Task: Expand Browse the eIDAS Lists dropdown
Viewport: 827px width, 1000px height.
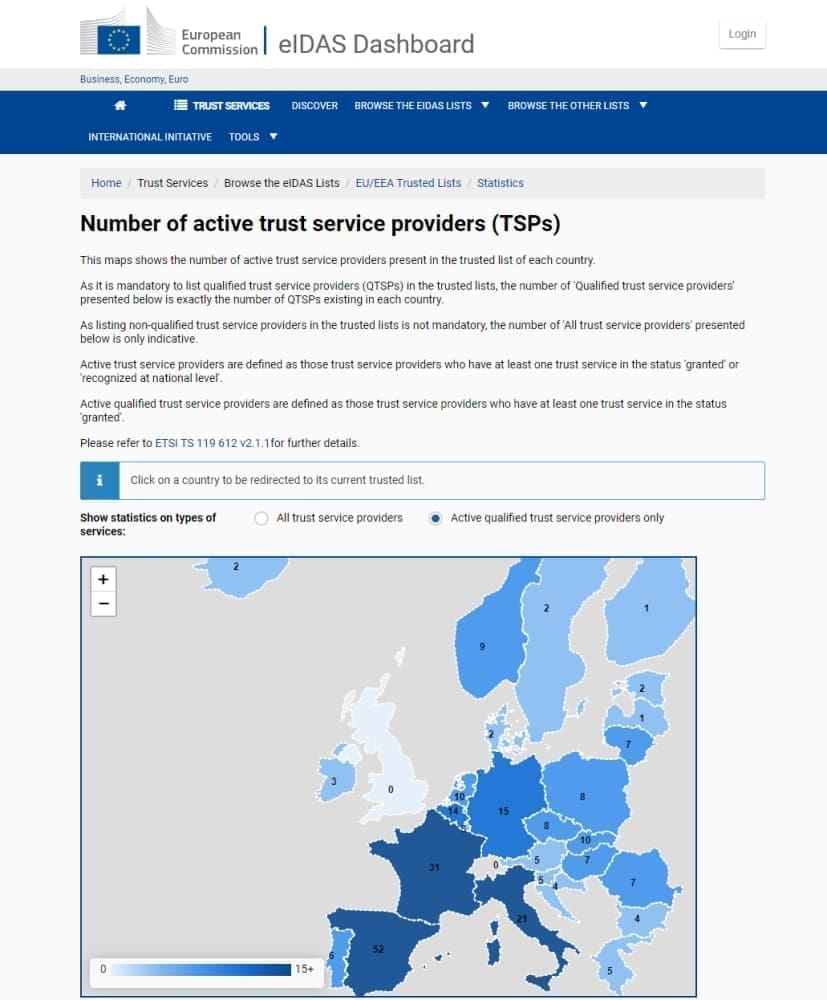Action: click(x=421, y=105)
